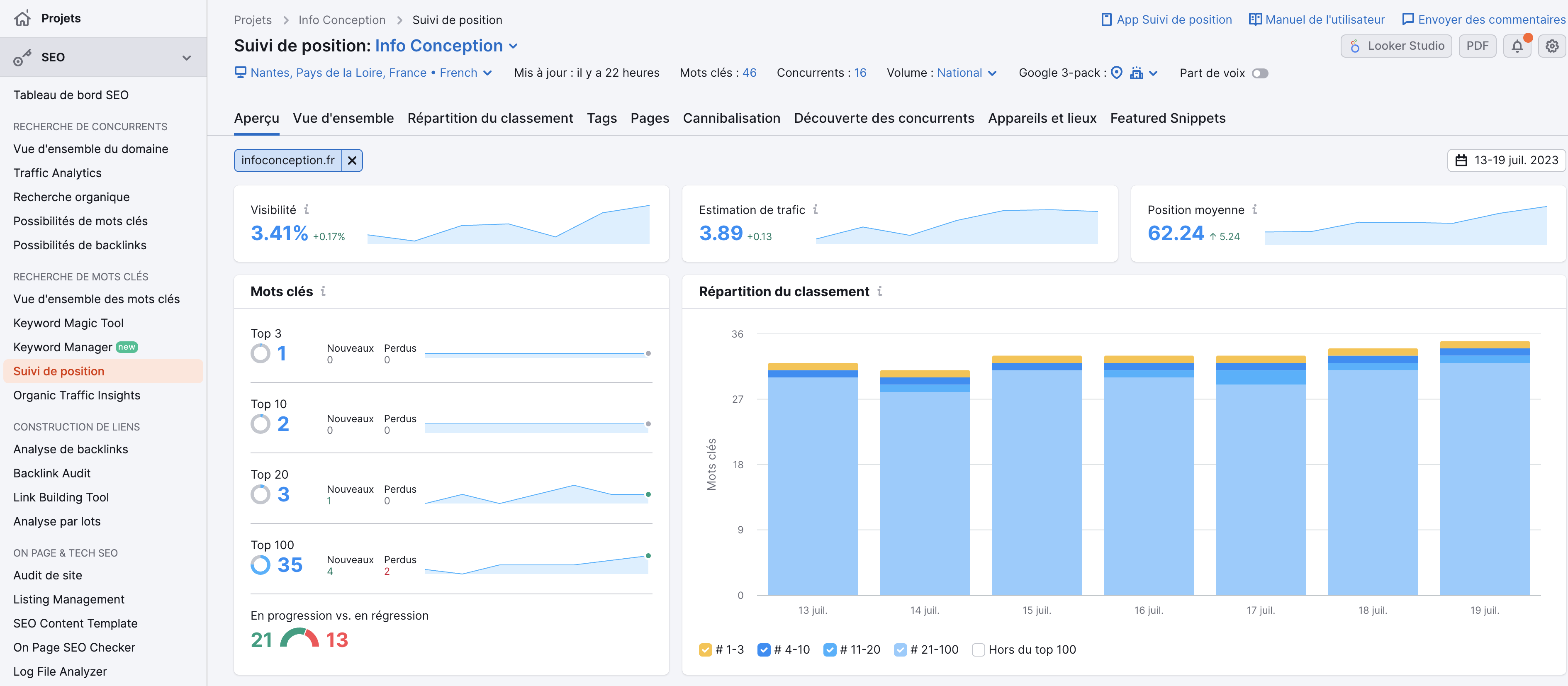Check the Hors du top 100 checkbox

click(x=978, y=650)
